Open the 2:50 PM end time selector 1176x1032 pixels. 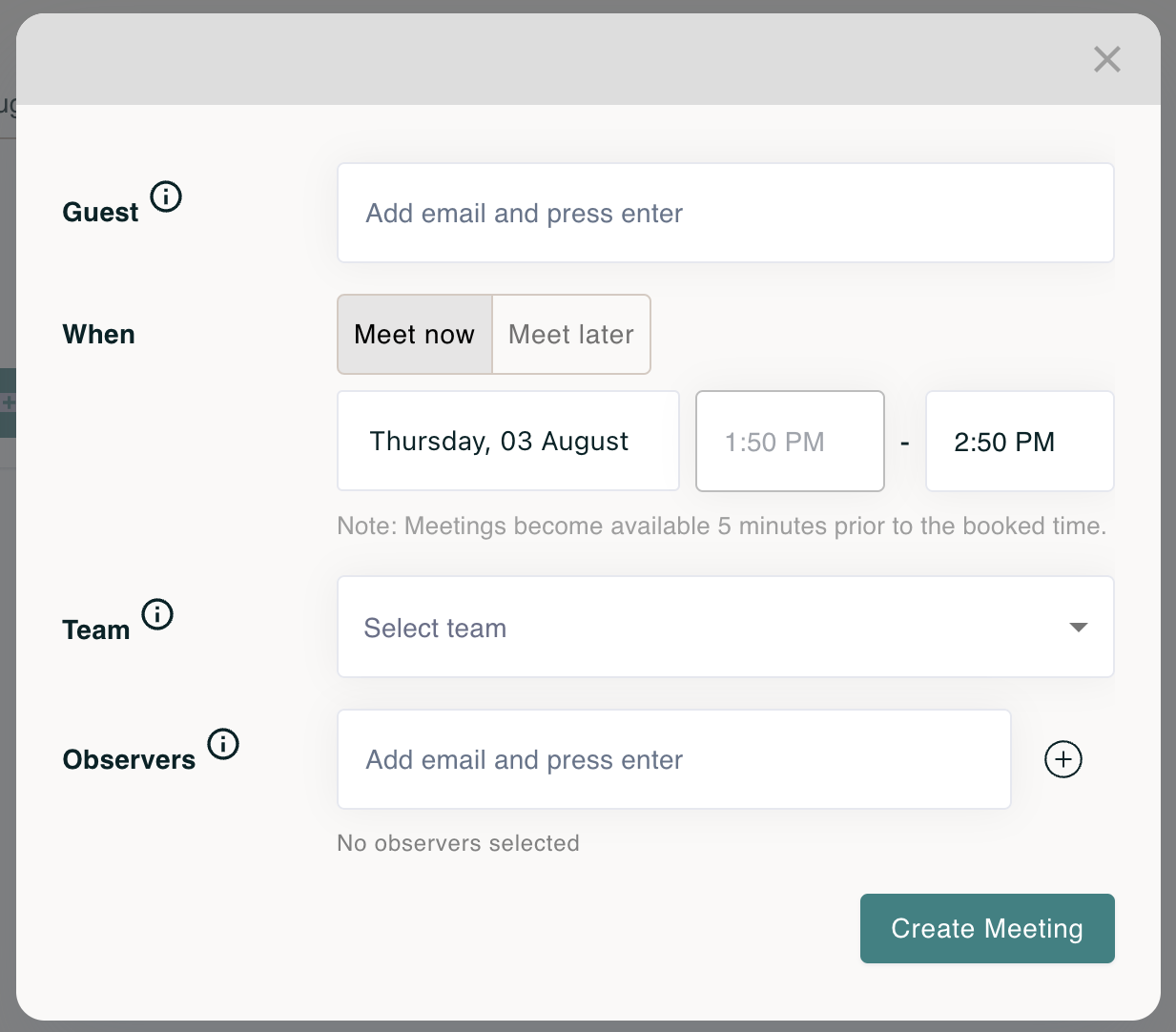(1019, 441)
